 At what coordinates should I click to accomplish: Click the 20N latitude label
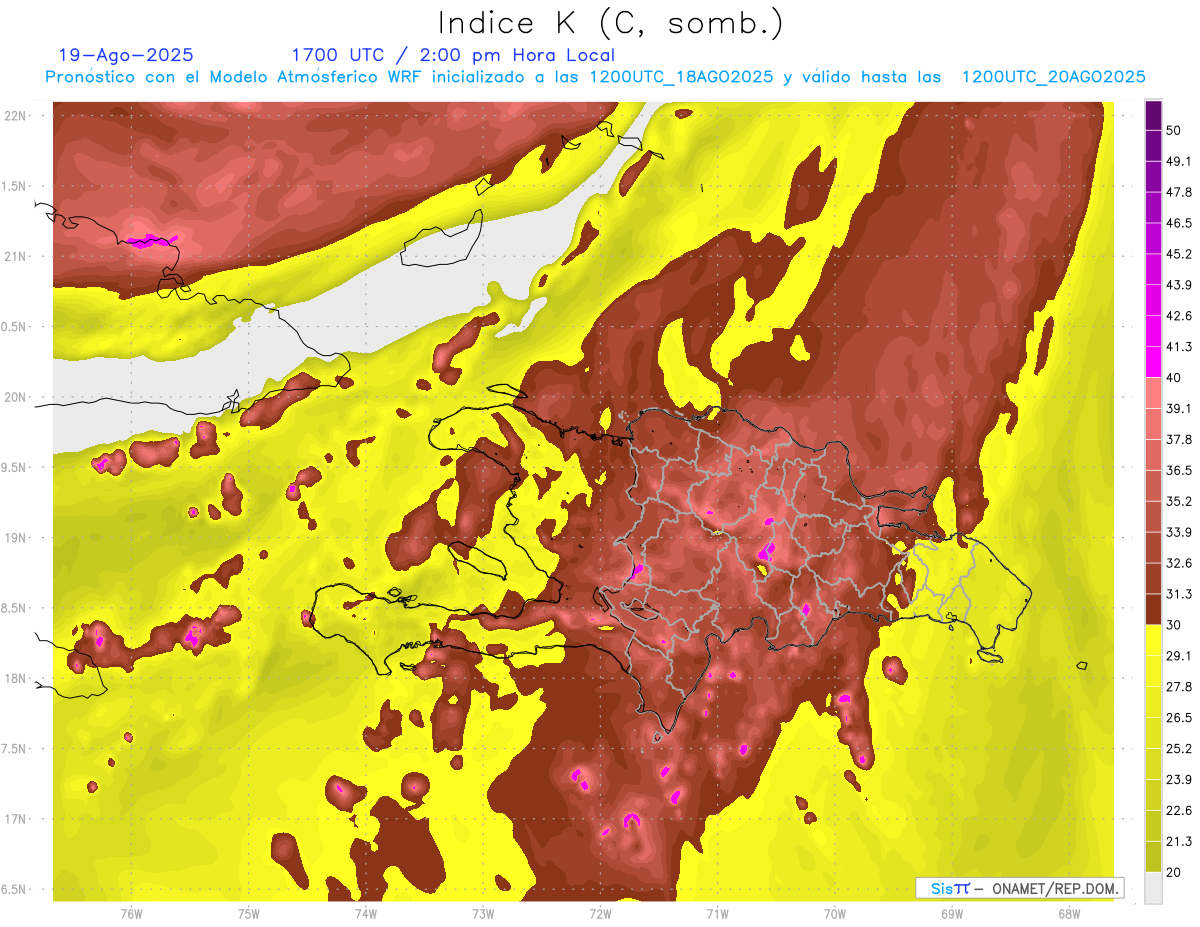16,397
